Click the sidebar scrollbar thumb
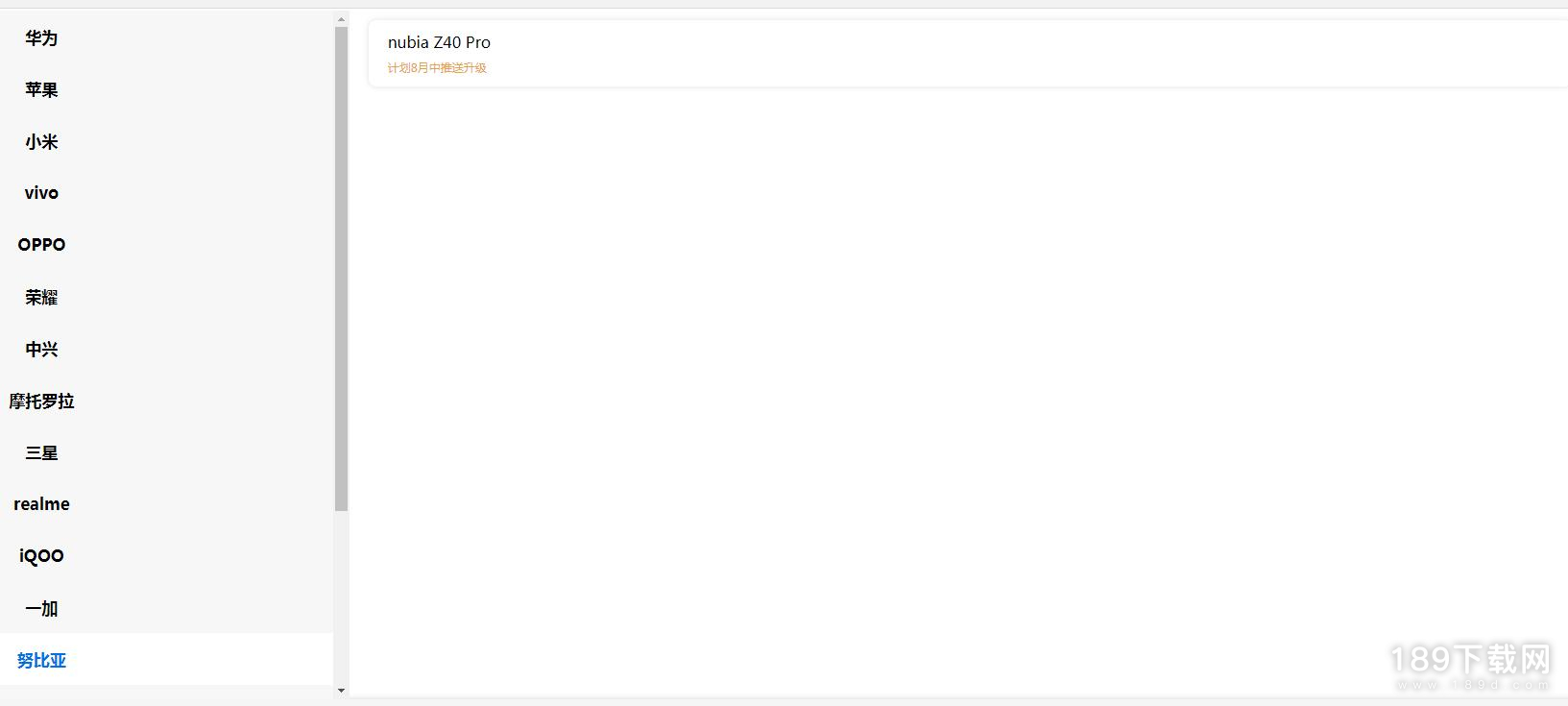 click(x=341, y=269)
